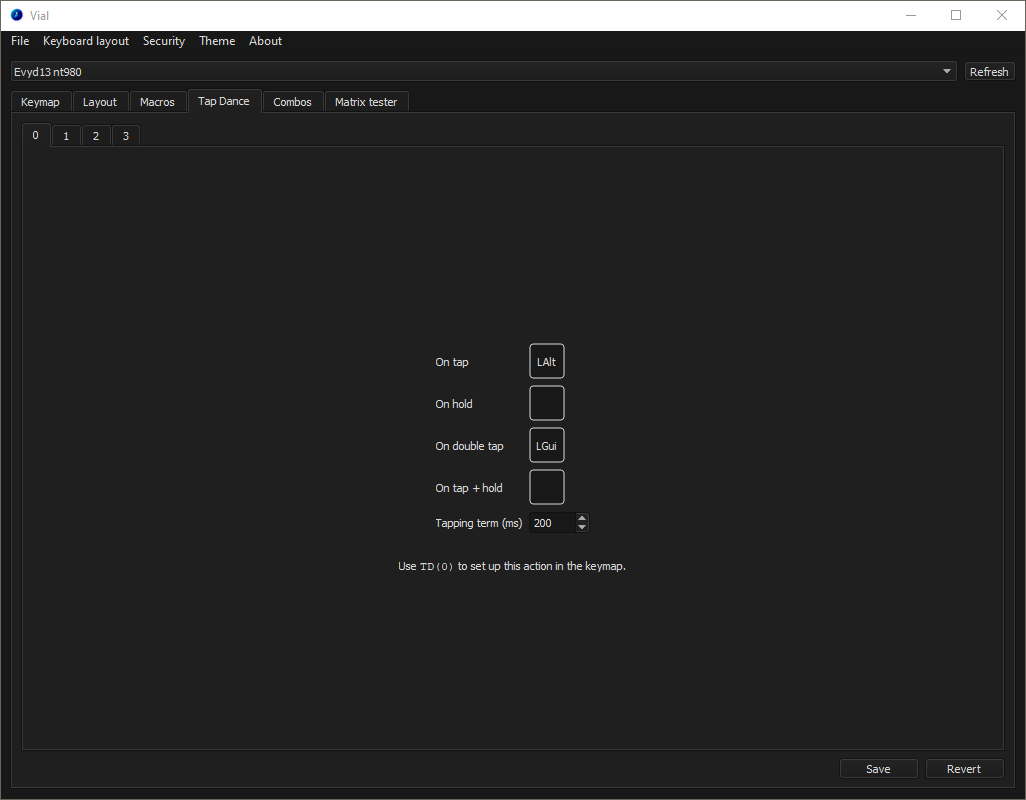Switch to the Keymap tab
The width and height of the screenshot is (1026, 800).
[40, 102]
